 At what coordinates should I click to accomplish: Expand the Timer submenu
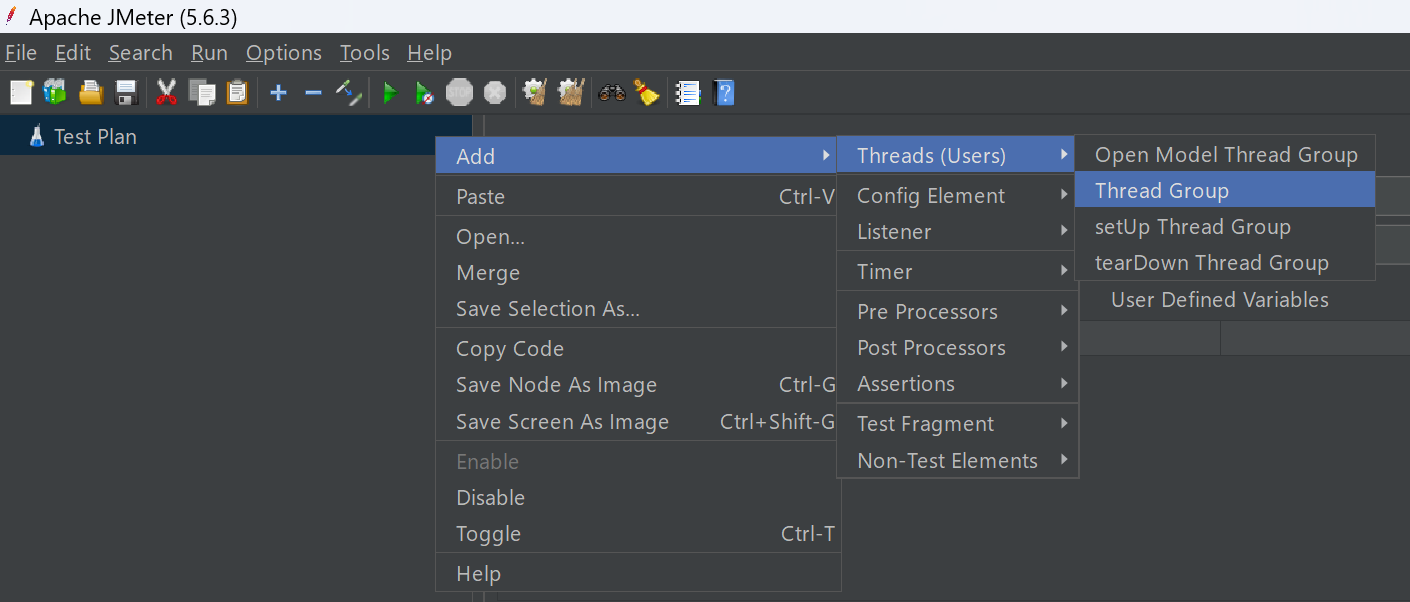(957, 272)
